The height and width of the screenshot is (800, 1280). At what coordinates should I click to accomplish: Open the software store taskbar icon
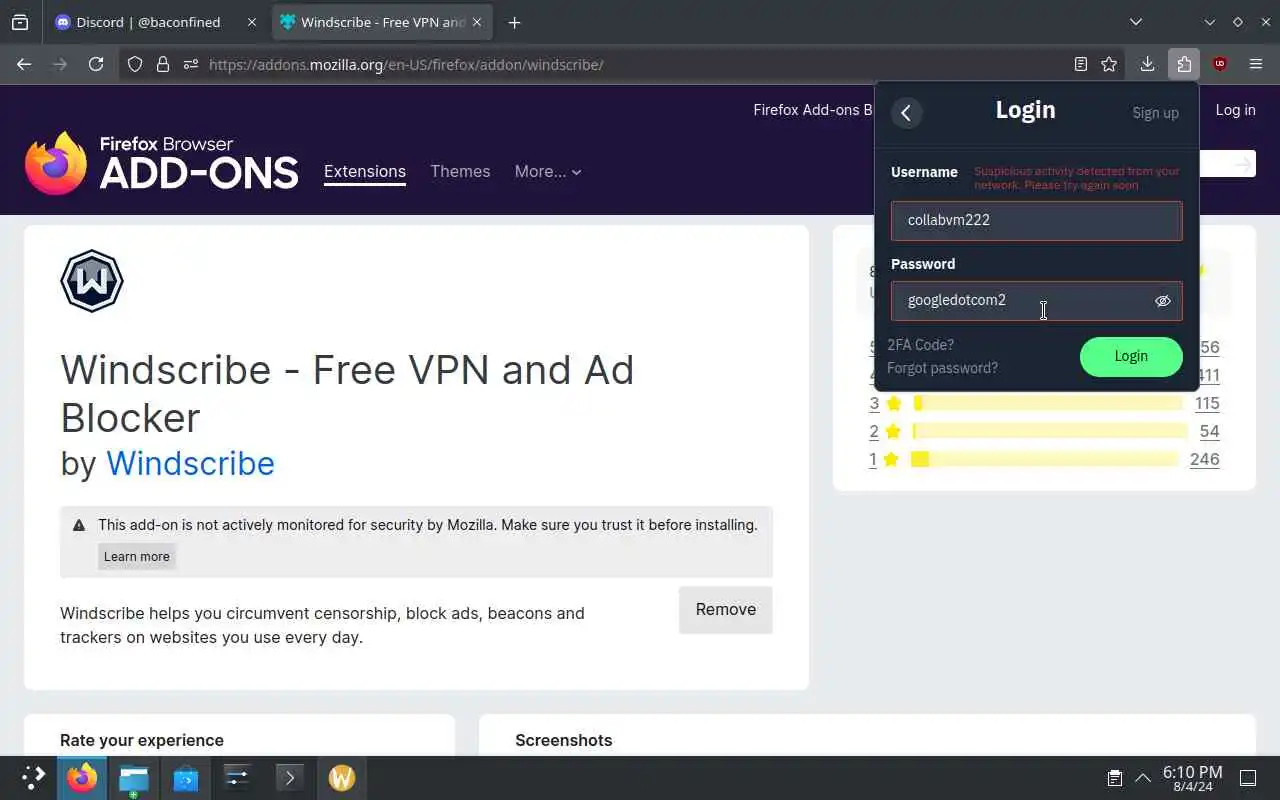point(186,778)
